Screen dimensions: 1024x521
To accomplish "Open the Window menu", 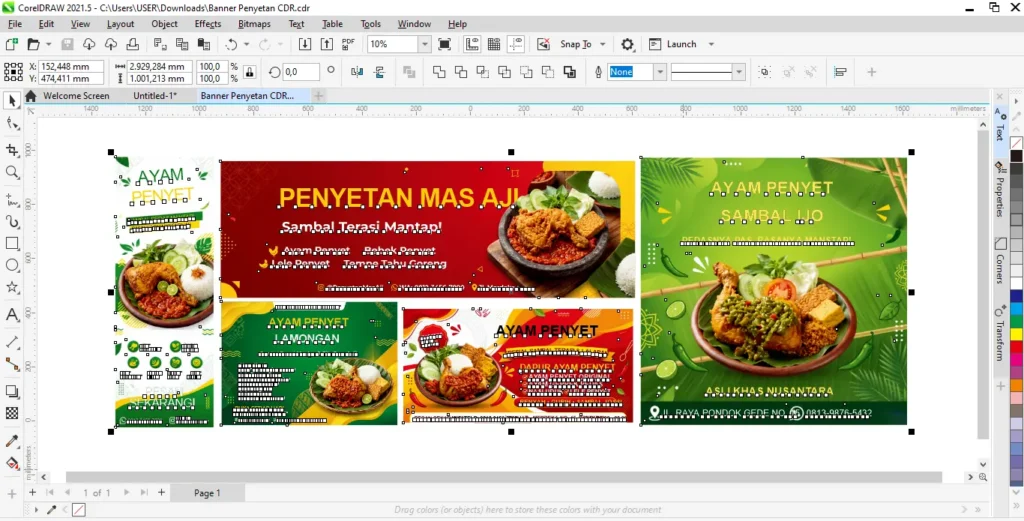I will tap(414, 24).
